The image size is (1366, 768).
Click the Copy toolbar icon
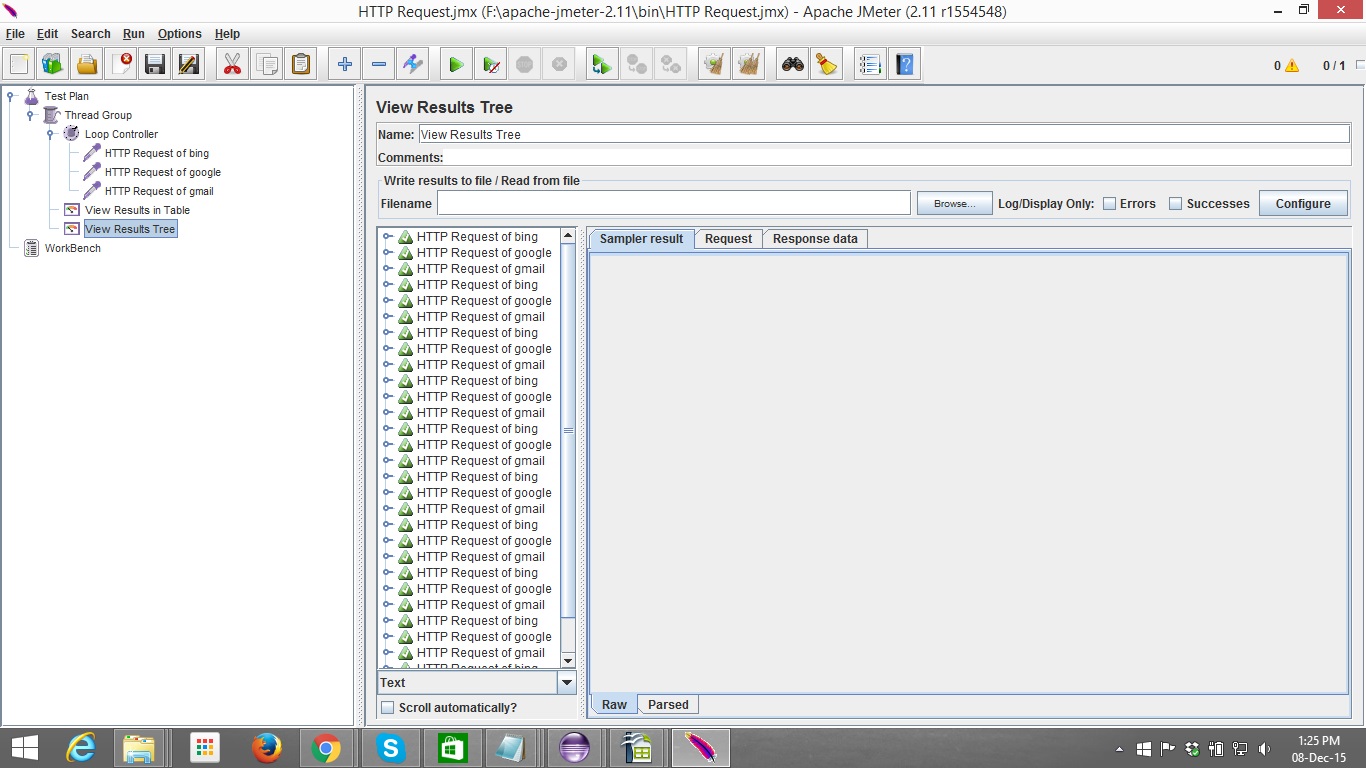point(266,65)
